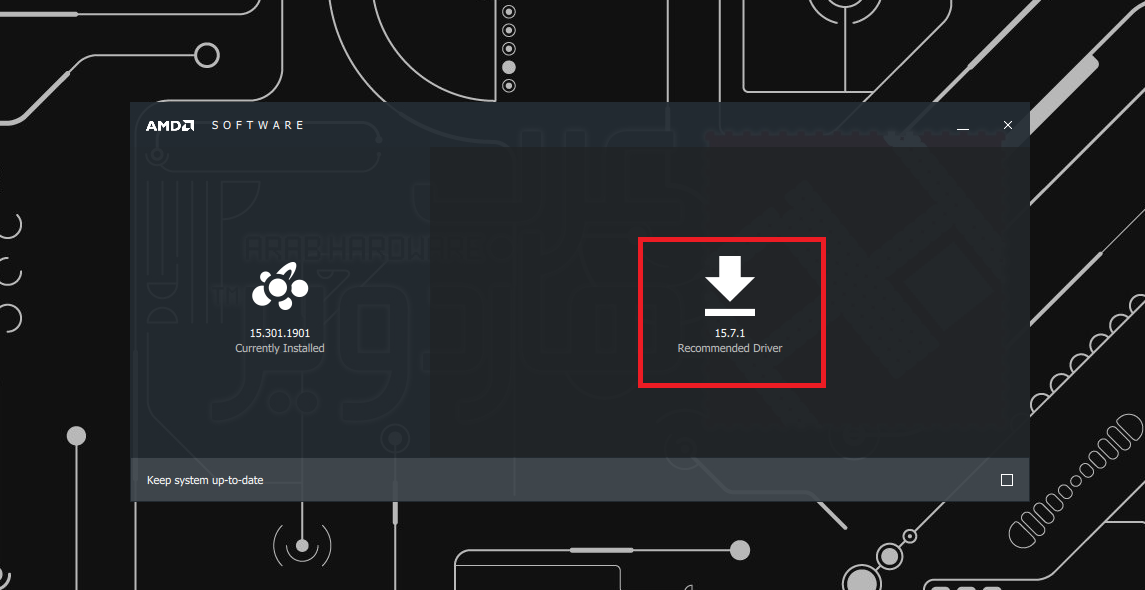
Task: Click the SOFTWARE title text
Action: point(258,126)
